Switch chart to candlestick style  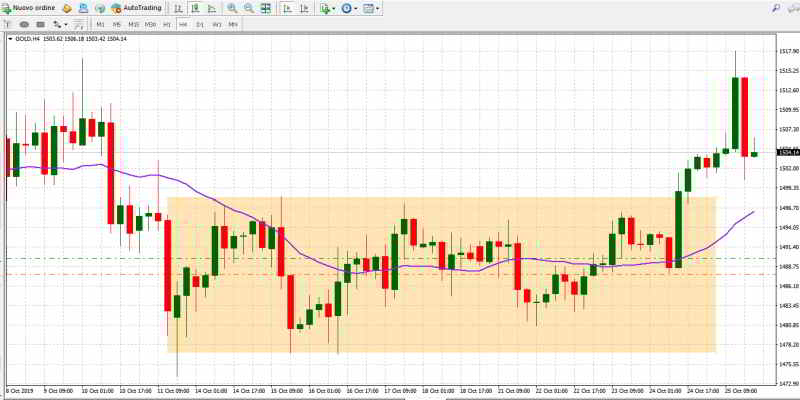click(195, 8)
